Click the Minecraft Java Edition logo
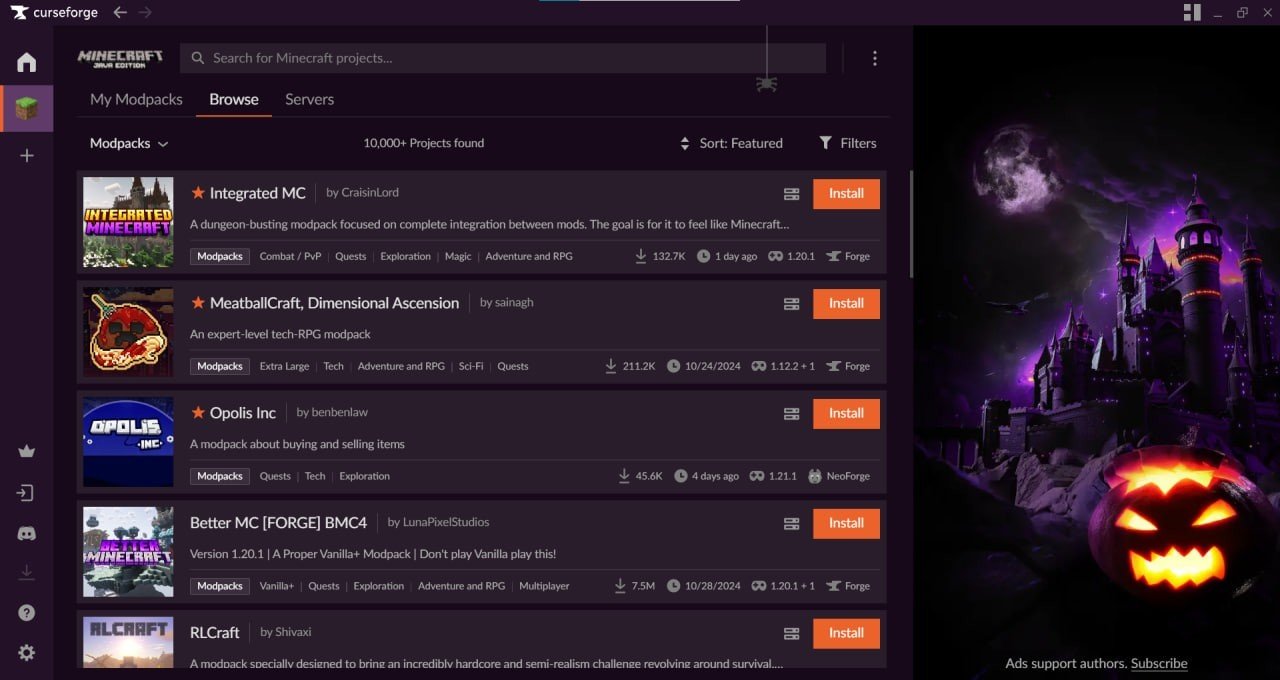Viewport: 1280px width, 680px height. click(120, 58)
